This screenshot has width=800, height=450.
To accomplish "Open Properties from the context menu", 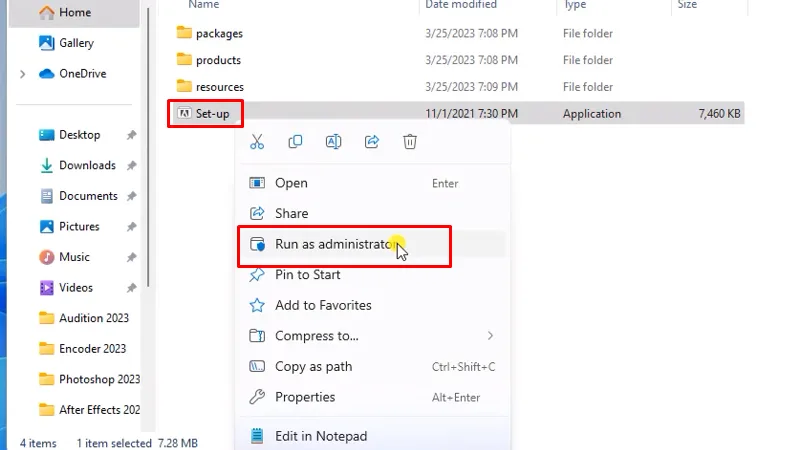I will point(373,397).
